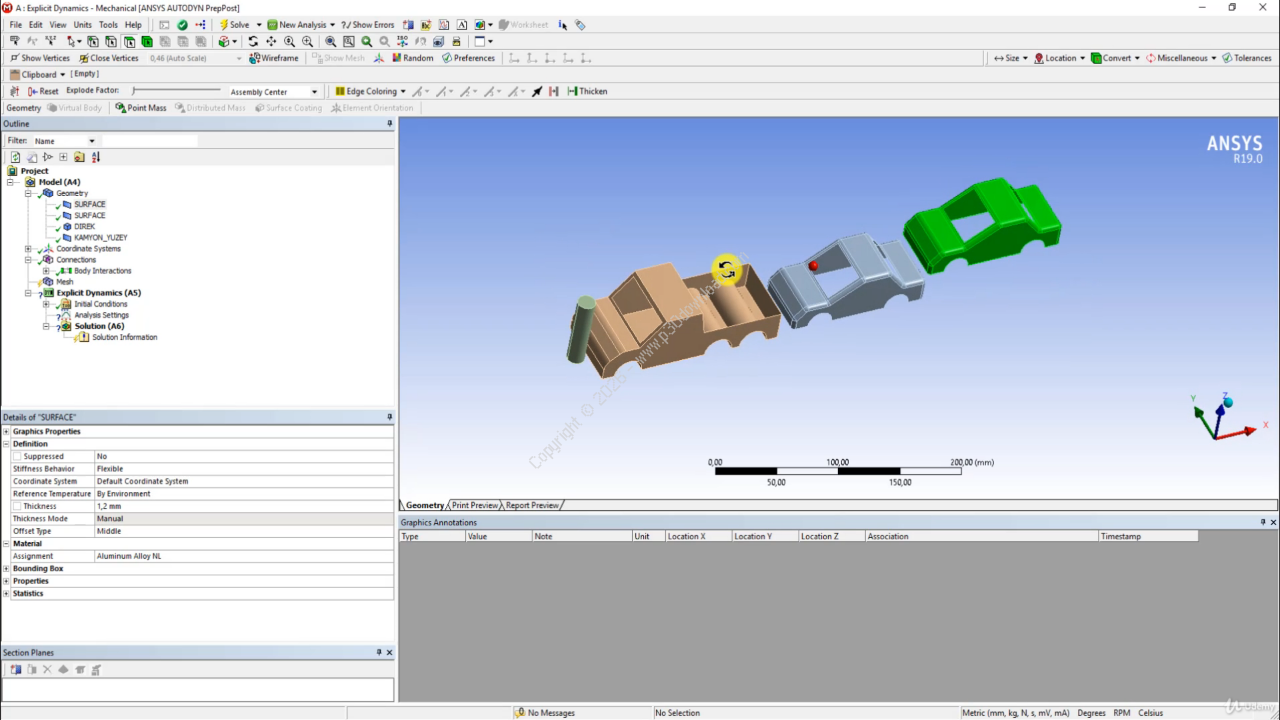Toggle Show Vertices option
The width and height of the screenshot is (1280, 720).
click(x=40, y=58)
